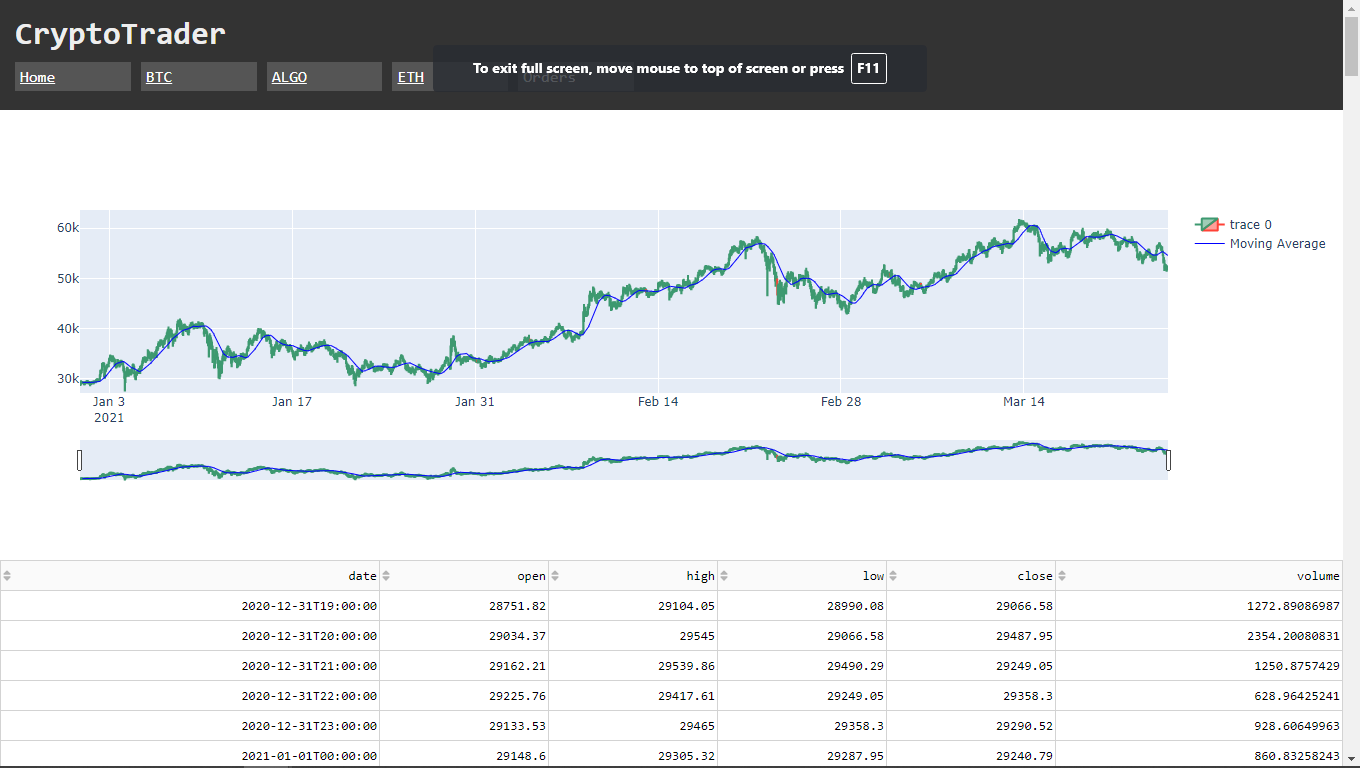Click the sort arrows for close column
Screen dimensions: 1360x768
point(894,576)
